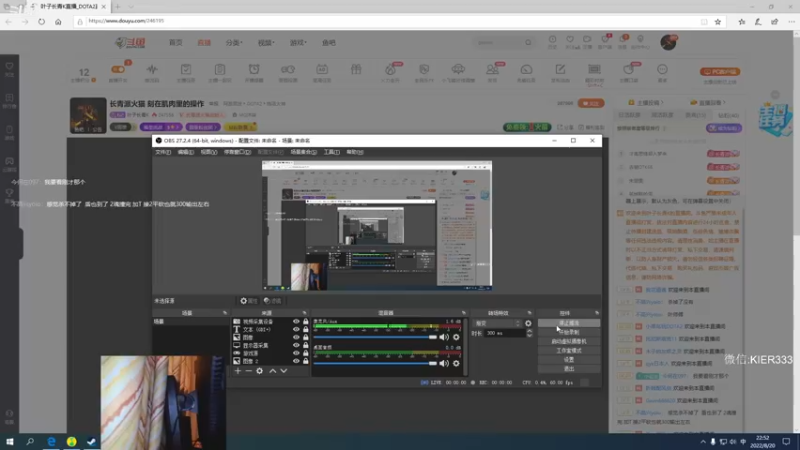The image size is (800, 450).
Task: Click the search magnifier in the Douyu search box
Action: [528, 43]
